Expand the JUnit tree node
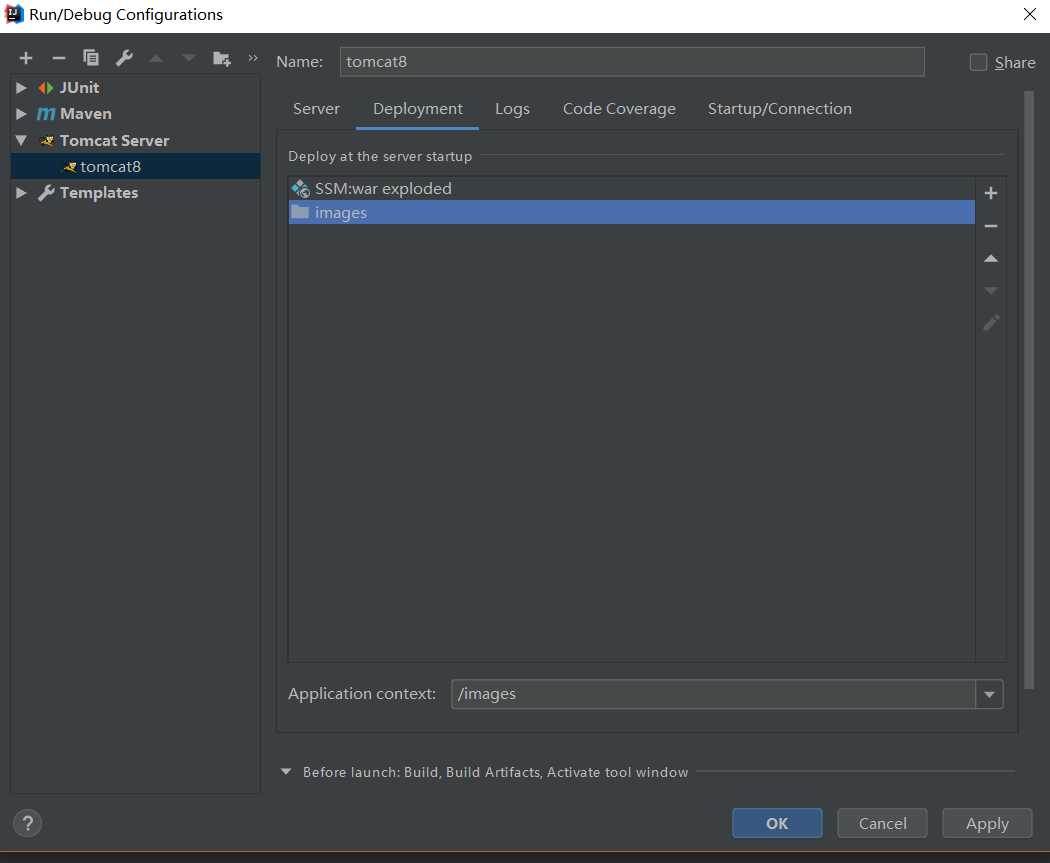This screenshot has width=1050, height=863. pyautogui.click(x=21, y=88)
